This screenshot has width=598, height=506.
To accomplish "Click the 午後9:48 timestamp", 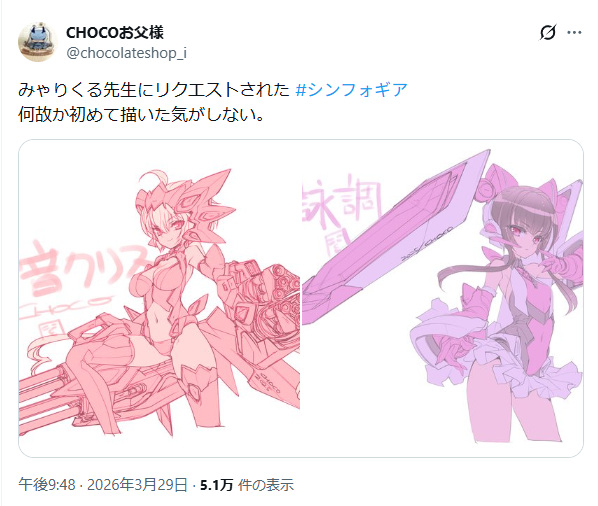I will pos(47,485).
